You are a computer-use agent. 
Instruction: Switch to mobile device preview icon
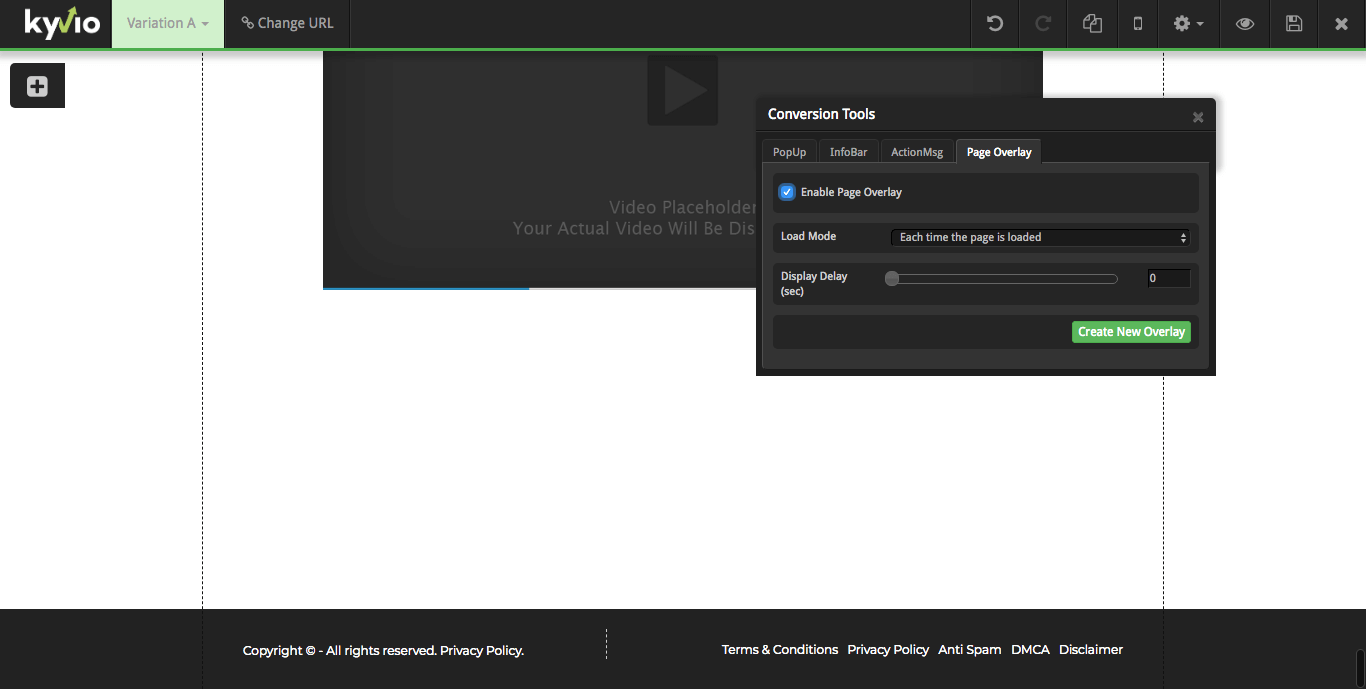(x=1138, y=23)
